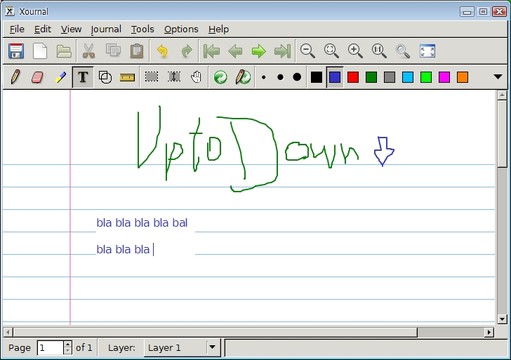Pick the red color swatch
The height and width of the screenshot is (360, 511).
353,77
